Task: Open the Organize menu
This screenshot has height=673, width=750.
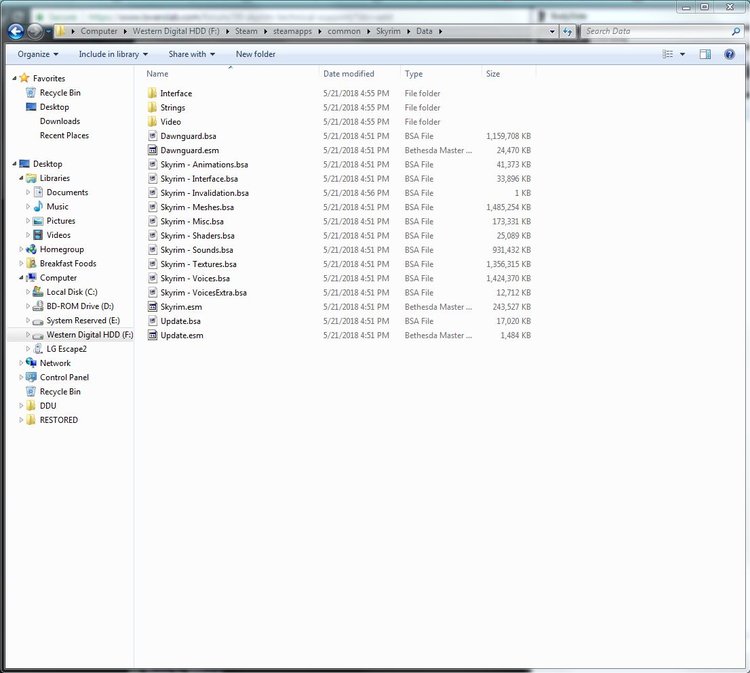Action: click(x=38, y=54)
